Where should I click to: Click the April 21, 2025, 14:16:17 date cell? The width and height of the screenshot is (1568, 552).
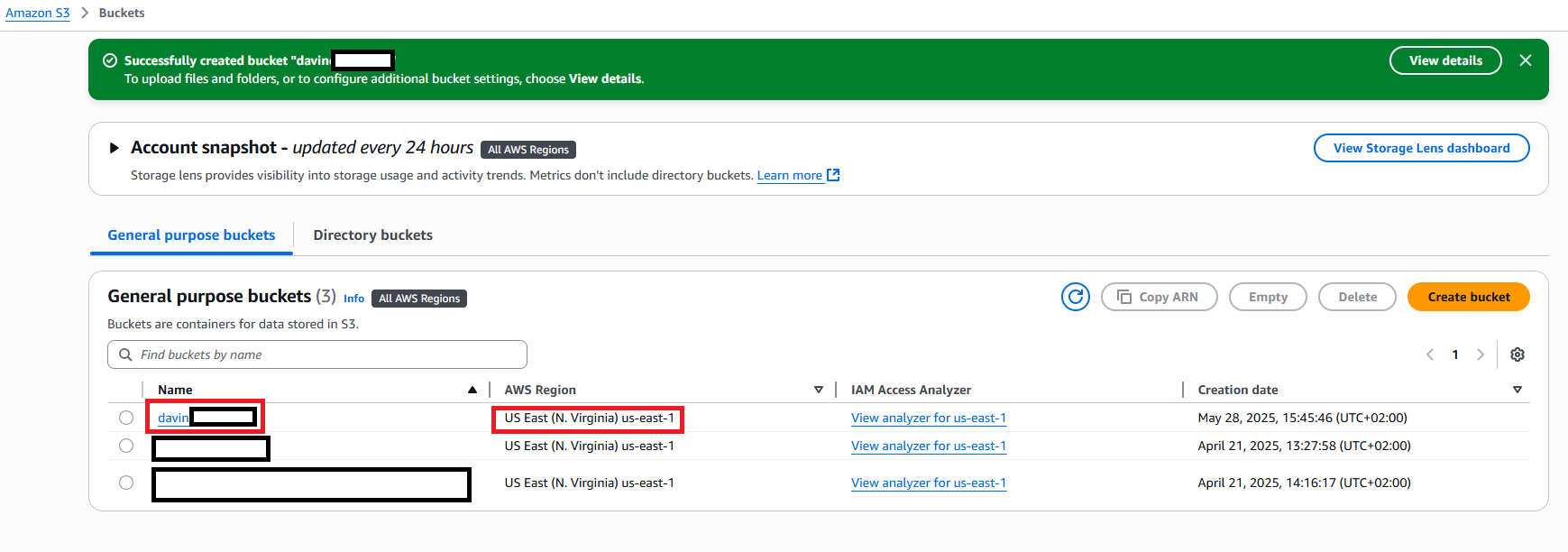pos(1304,483)
